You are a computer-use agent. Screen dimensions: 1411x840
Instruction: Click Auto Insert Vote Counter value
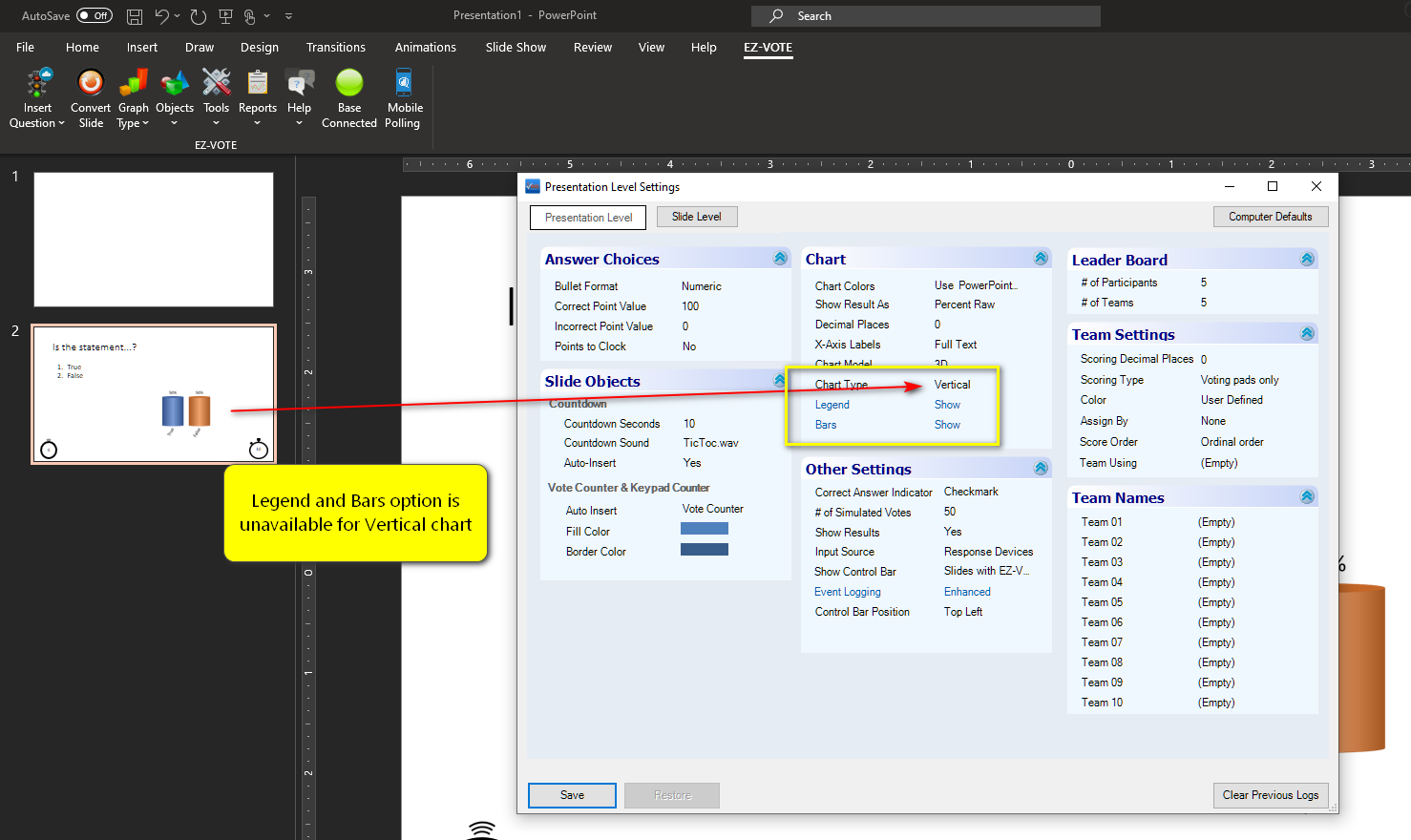[712, 509]
